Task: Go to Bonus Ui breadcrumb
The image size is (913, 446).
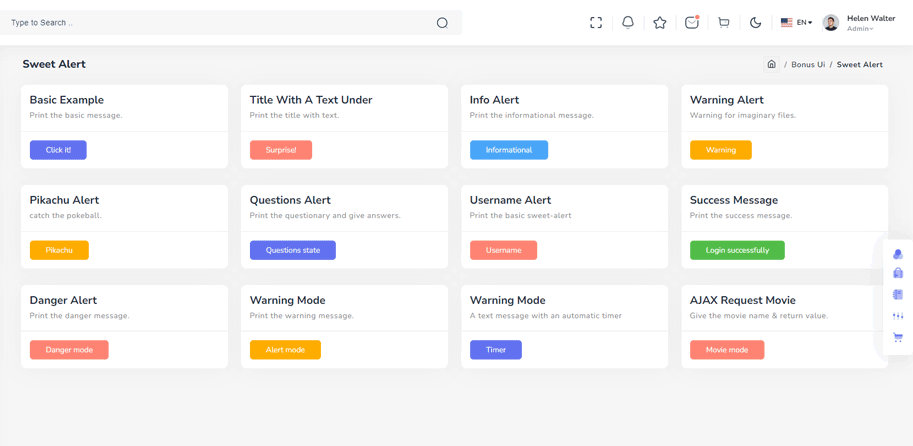Action: point(808,65)
